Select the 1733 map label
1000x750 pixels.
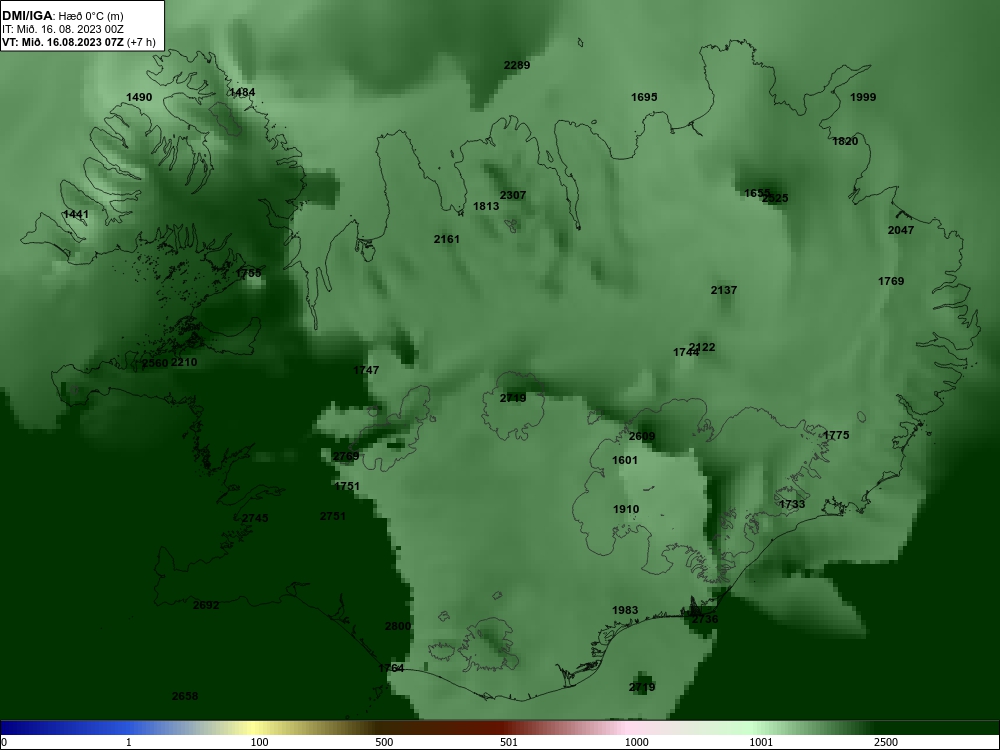click(792, 504)
